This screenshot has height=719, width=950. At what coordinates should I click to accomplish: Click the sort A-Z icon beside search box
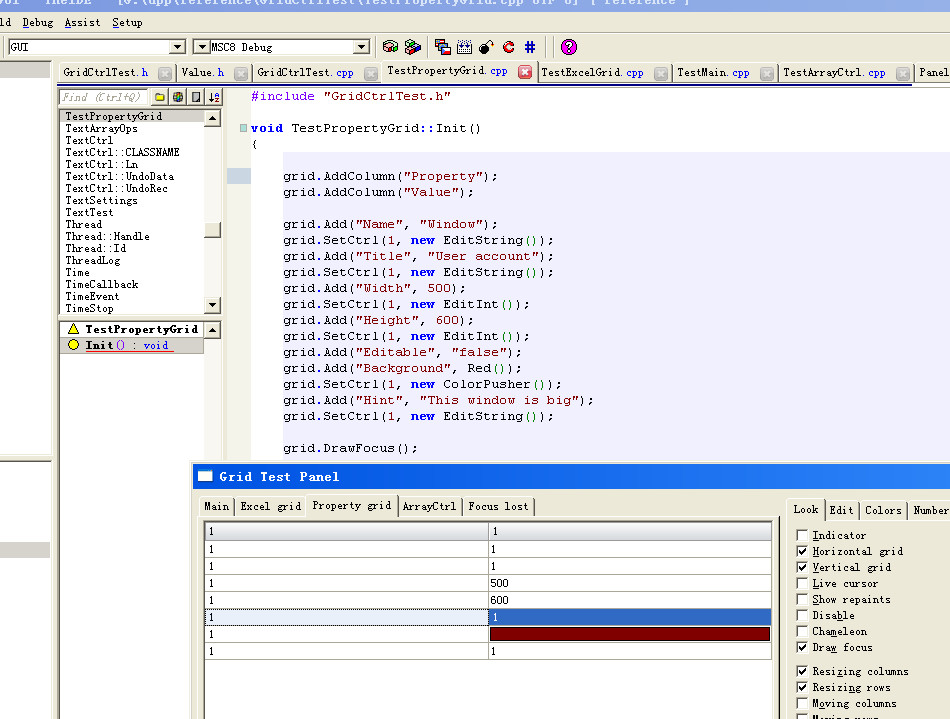pos(213,97)
